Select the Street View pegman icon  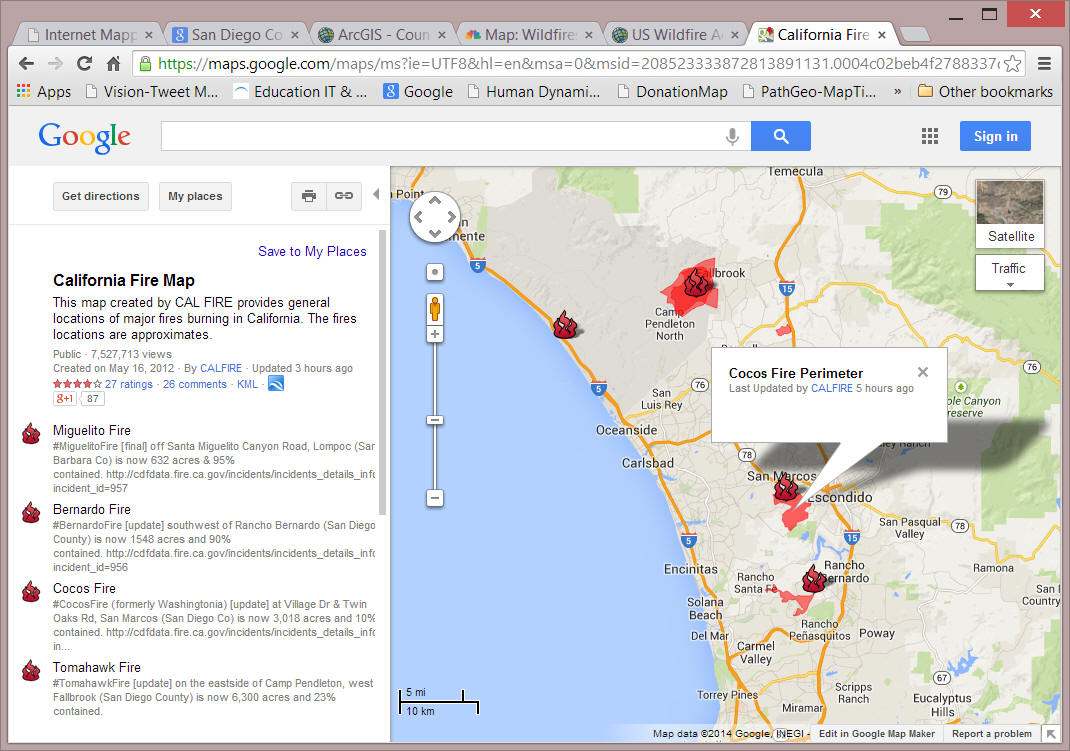click(435, 310)
